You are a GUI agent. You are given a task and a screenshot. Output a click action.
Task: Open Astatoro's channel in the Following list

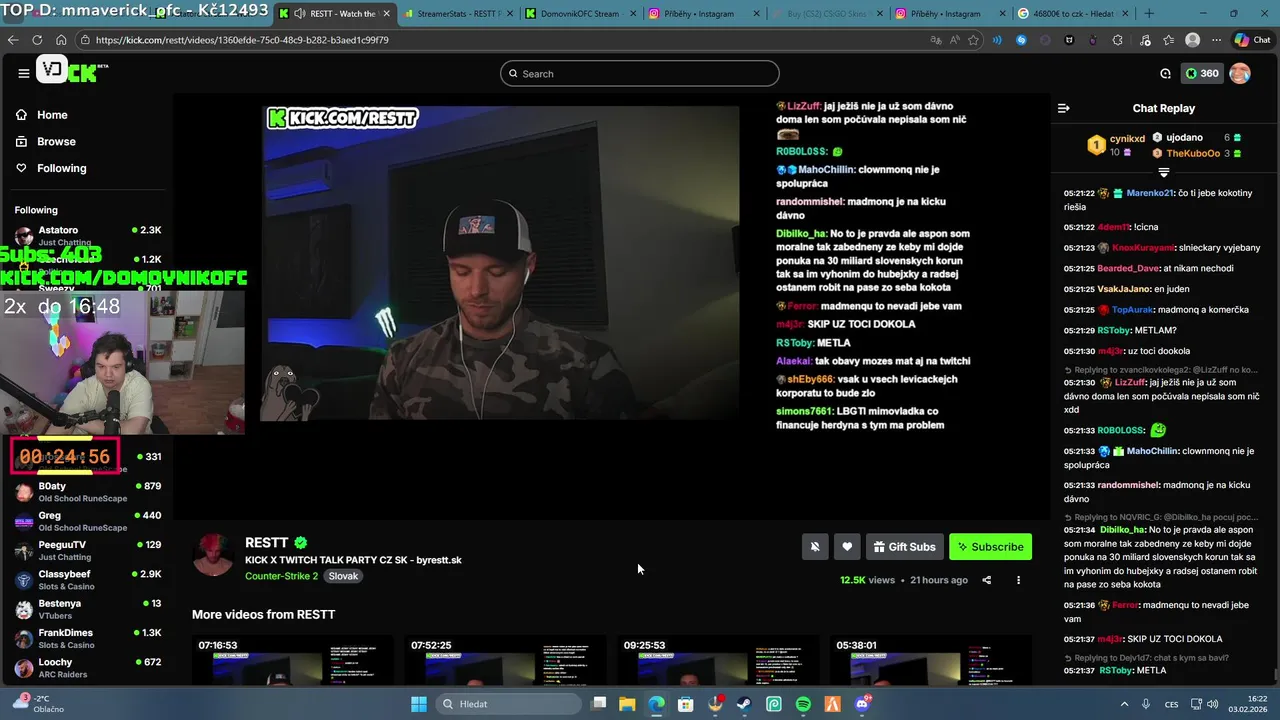pos(88,235)
